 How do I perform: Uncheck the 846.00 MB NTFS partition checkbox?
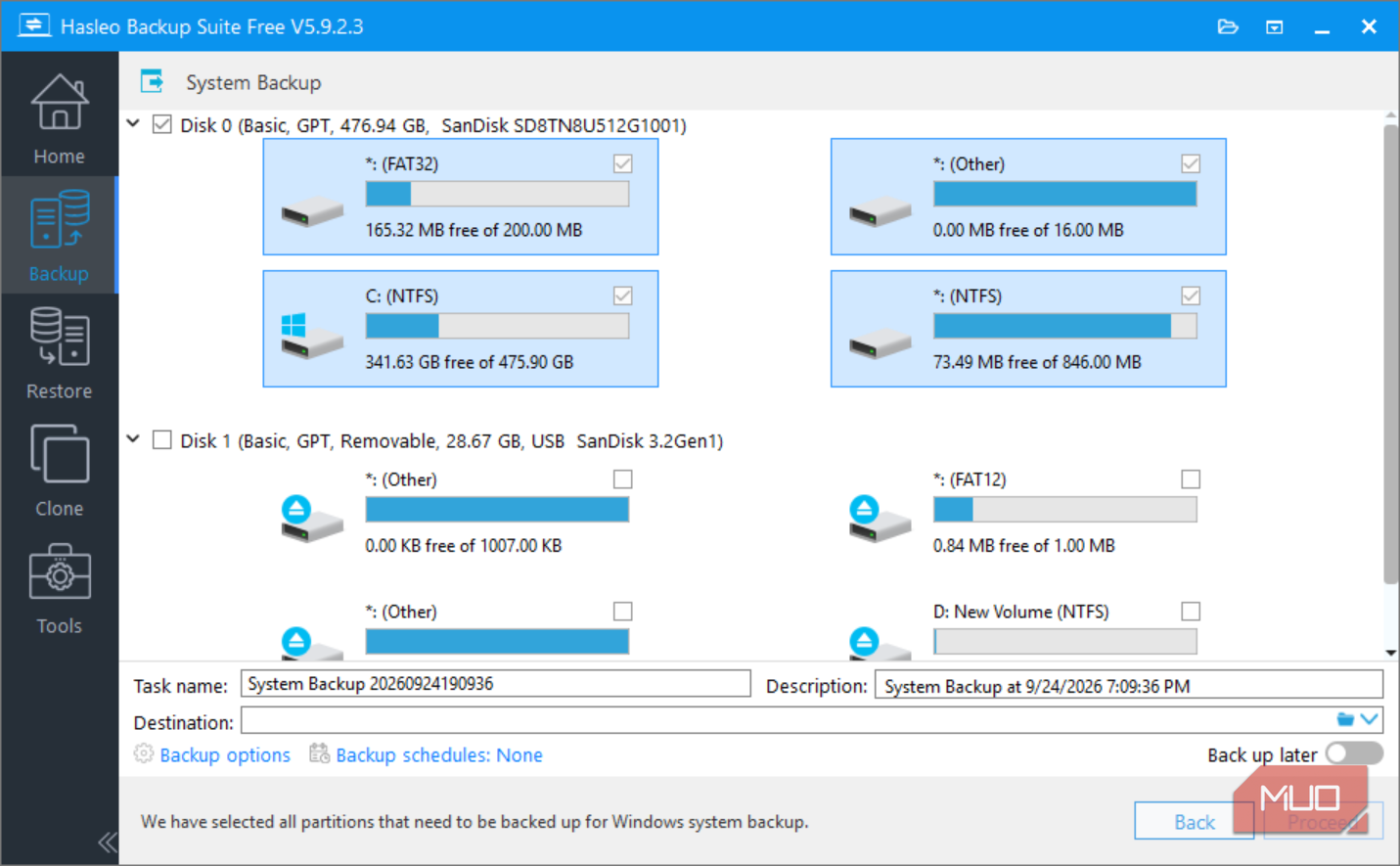(x=1191, y=296)
